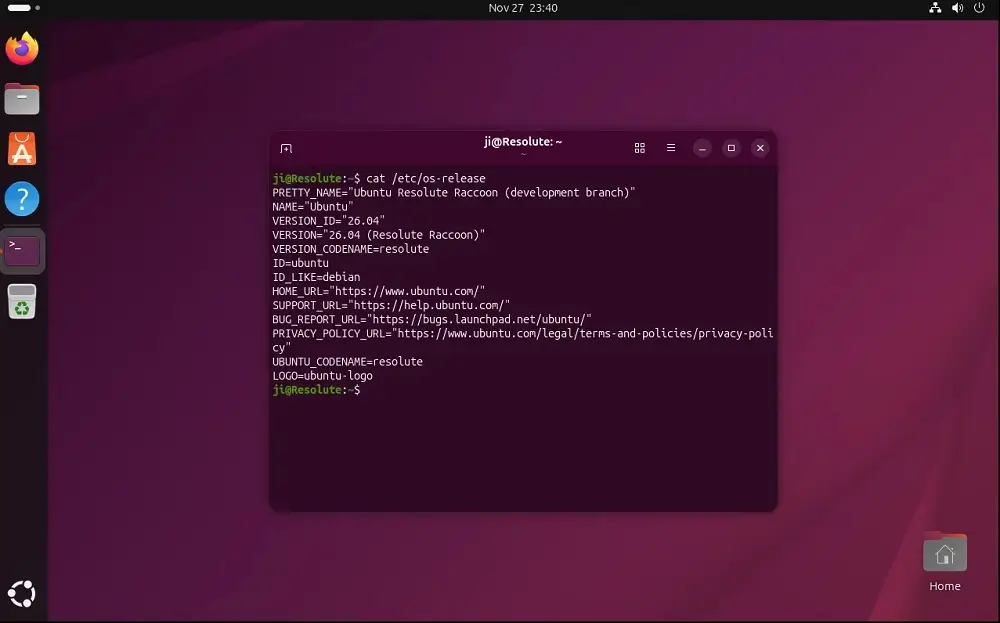
Task: Open a new tab in Terminal
Action: coord(286,147)
